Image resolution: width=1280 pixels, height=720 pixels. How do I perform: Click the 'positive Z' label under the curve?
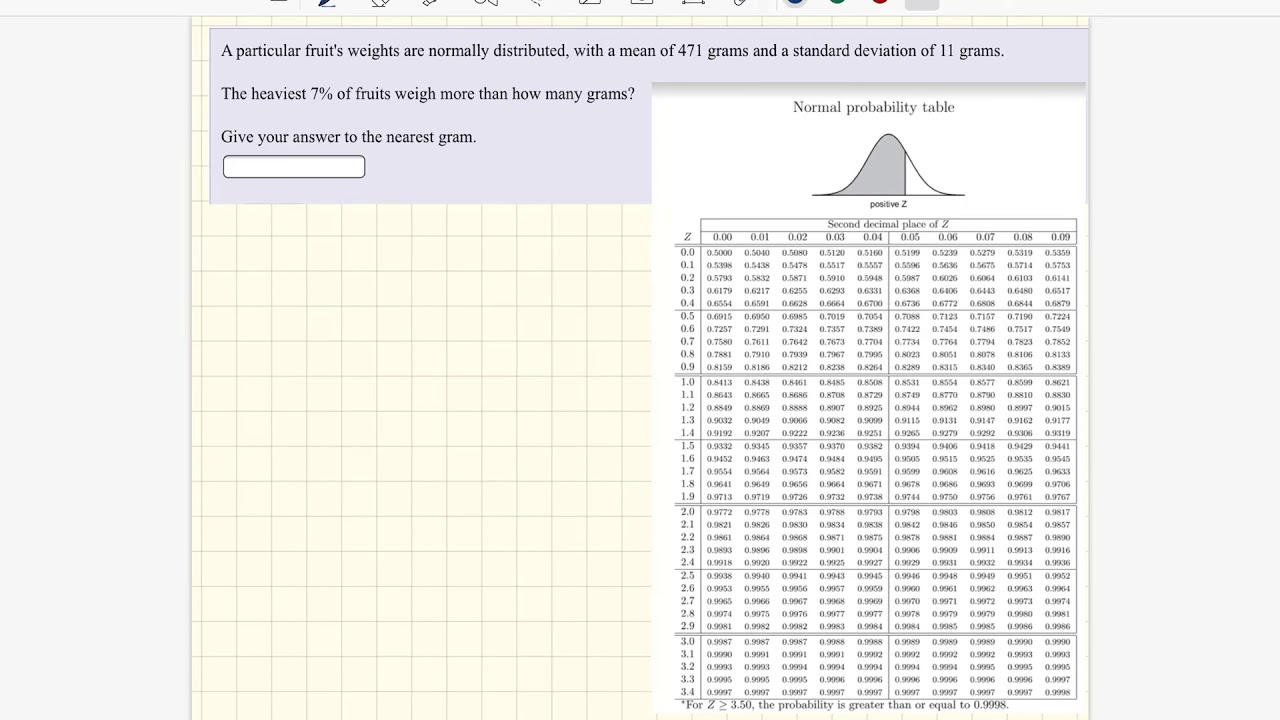(x=888, y=204)
